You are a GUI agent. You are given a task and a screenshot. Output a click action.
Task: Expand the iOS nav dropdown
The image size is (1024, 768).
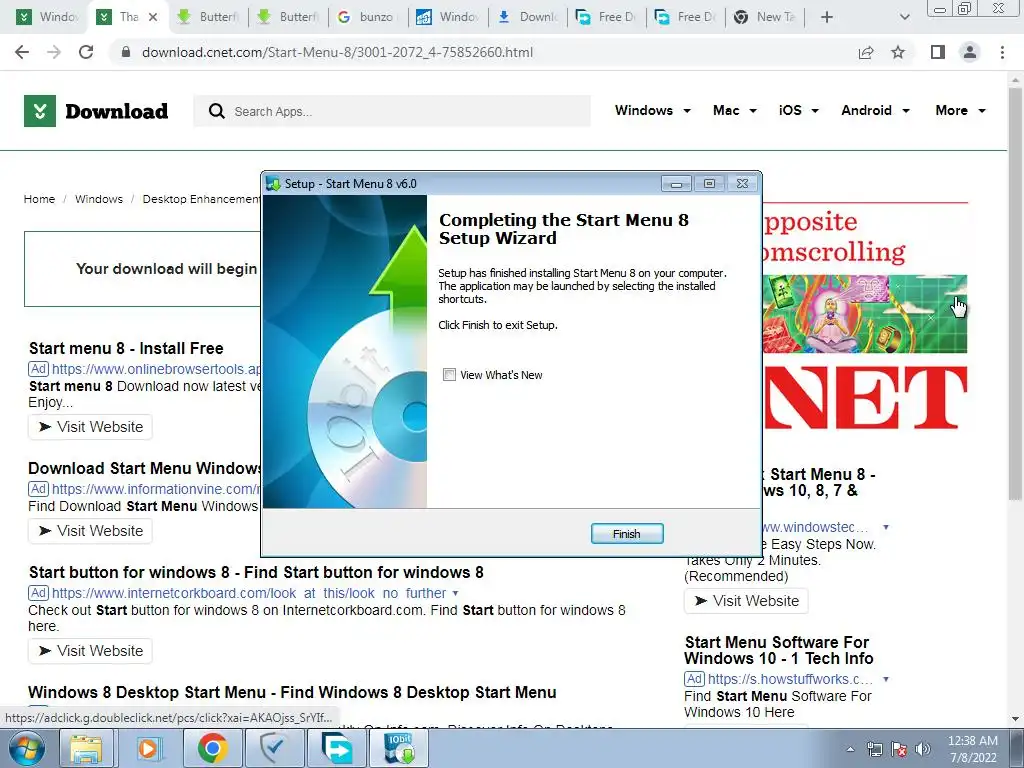coord(798,110)
